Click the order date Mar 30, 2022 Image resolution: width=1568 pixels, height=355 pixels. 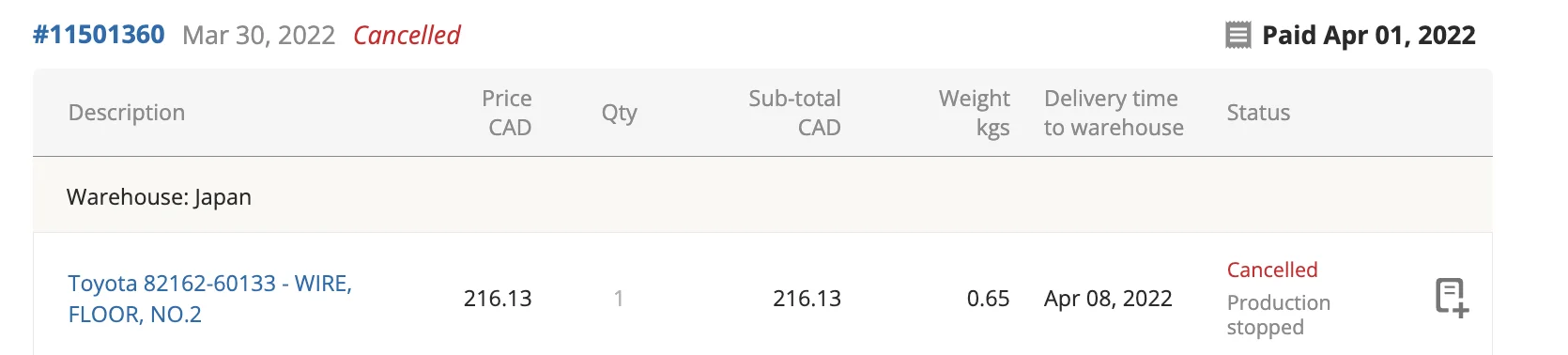tap(258, 36)
